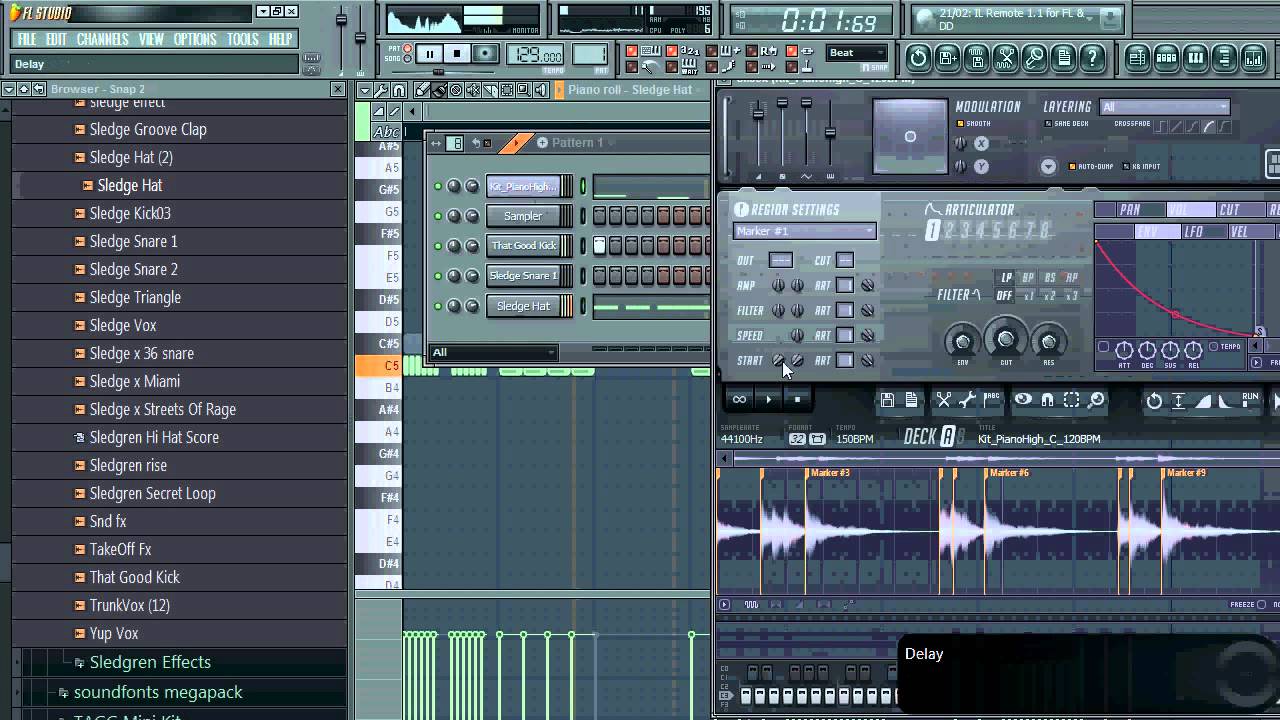Click the Slicex dashed select region icon
Screen dimensions: 1280x720
tap(1072, 400)
